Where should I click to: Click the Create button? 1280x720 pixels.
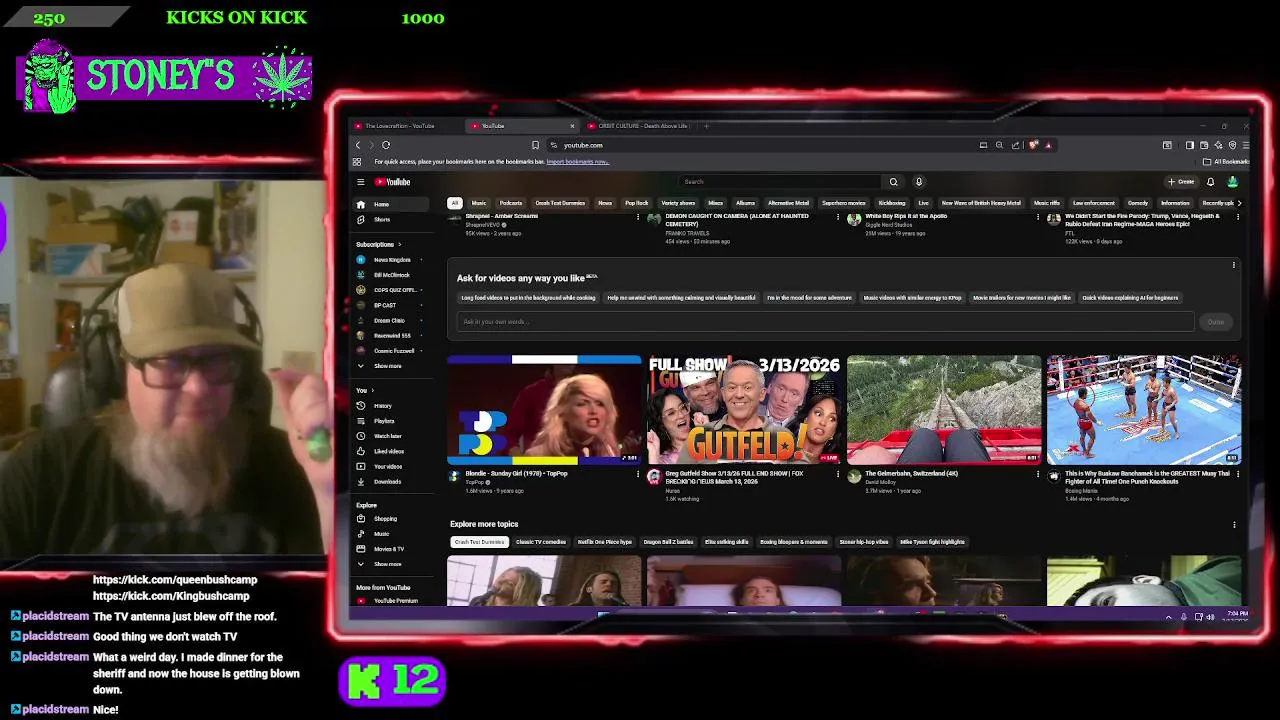[x=1181, y=182]
